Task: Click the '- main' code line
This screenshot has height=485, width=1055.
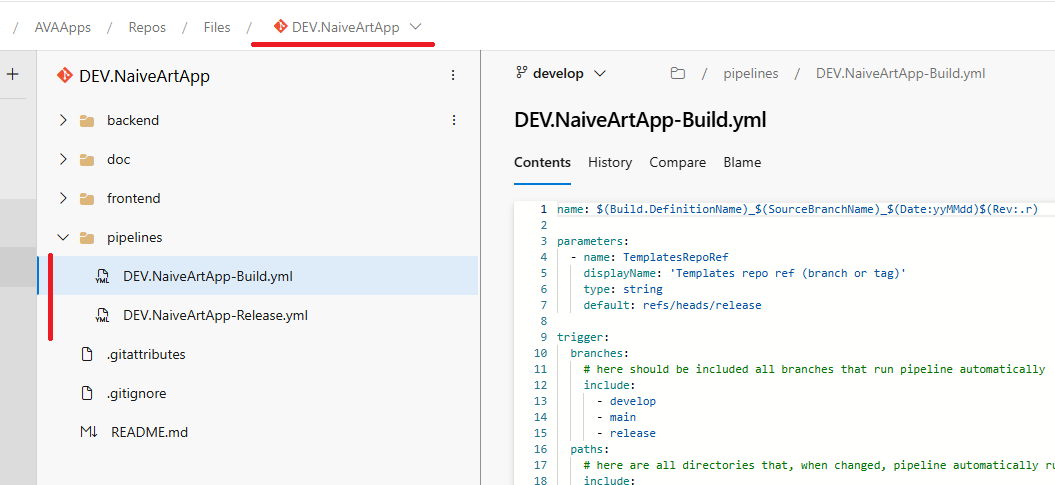Action: point(616,417)
